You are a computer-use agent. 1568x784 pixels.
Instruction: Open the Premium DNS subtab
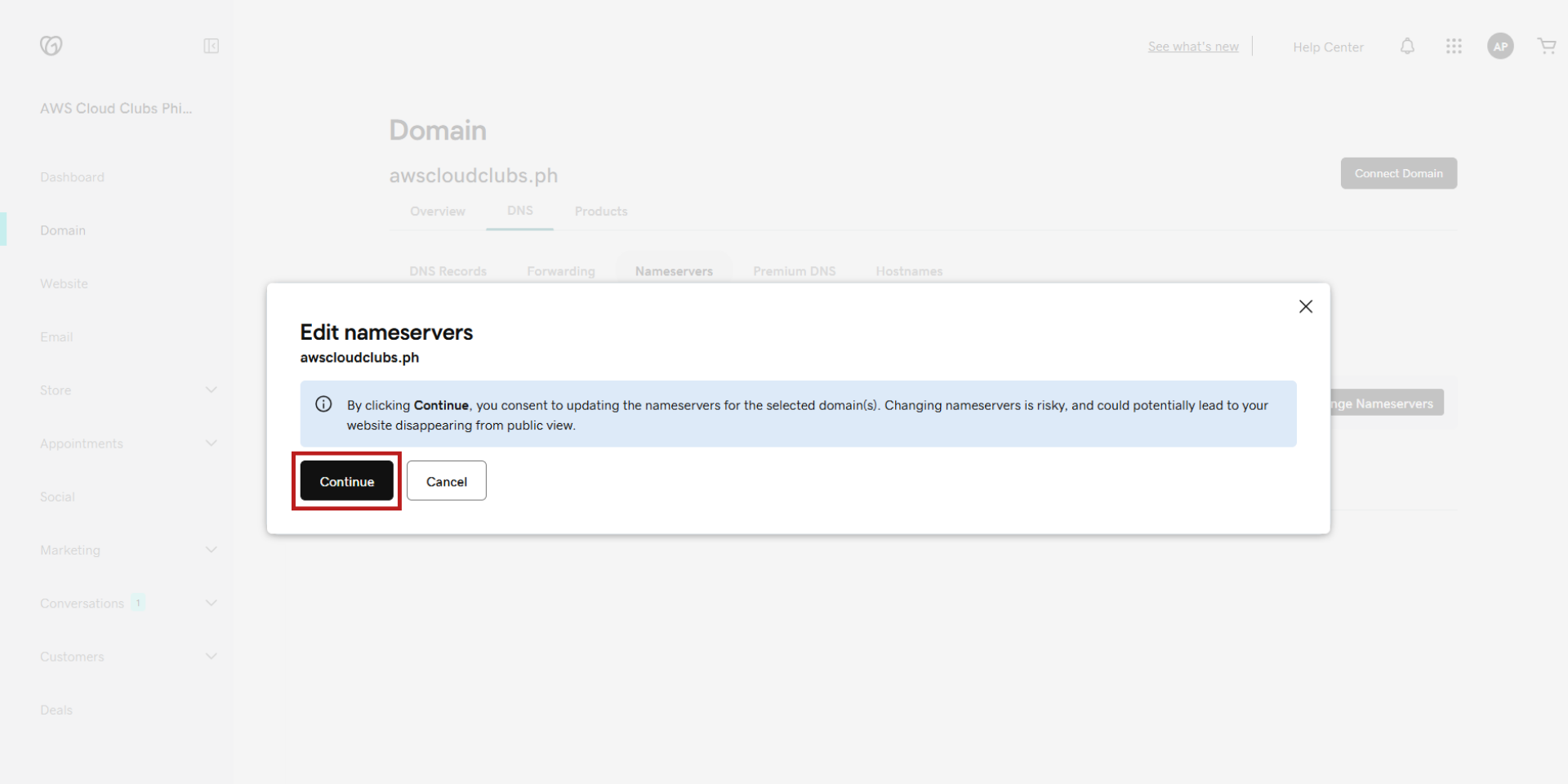(x=795, y=271)
